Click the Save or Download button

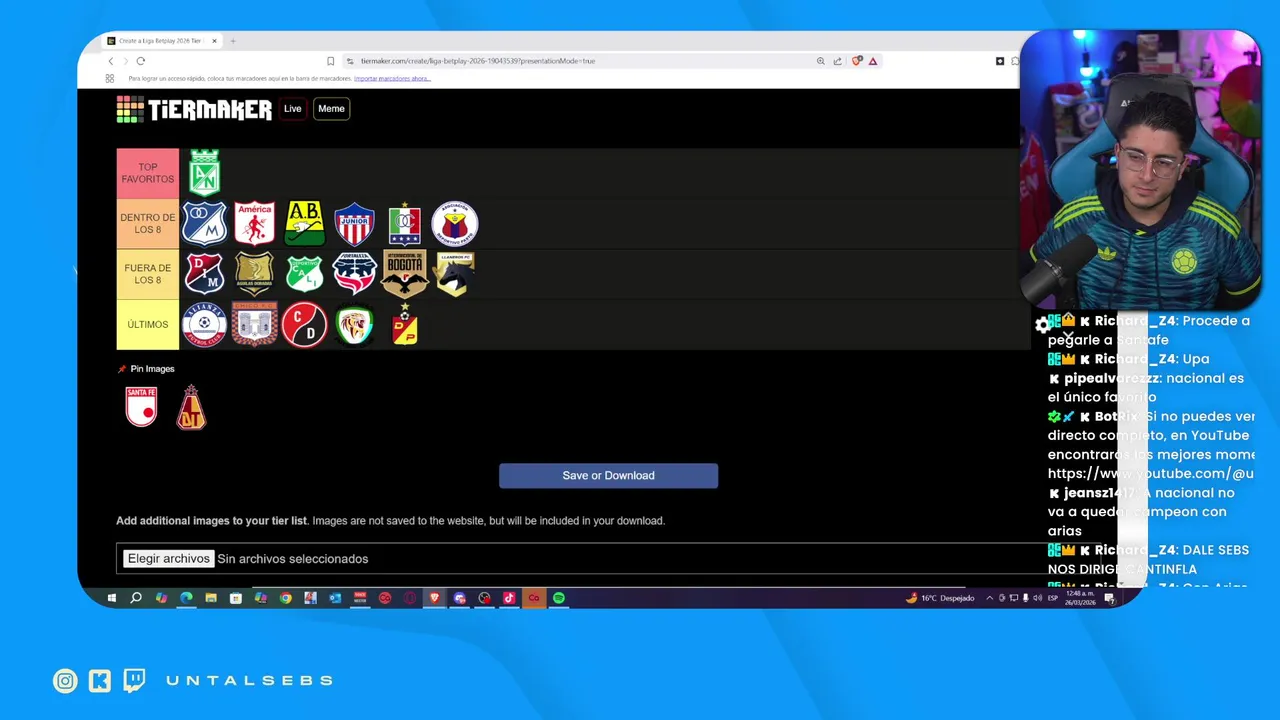tap(608, 476)
